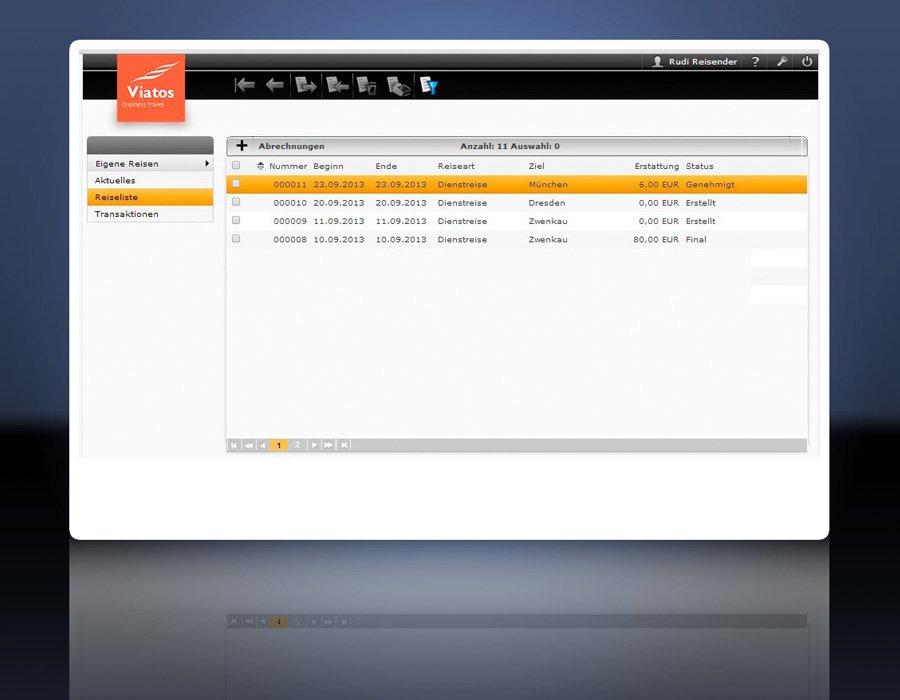Add new Abrechnung with plus icon
This screenshot has height=700, width=900.
coord(242,146)
